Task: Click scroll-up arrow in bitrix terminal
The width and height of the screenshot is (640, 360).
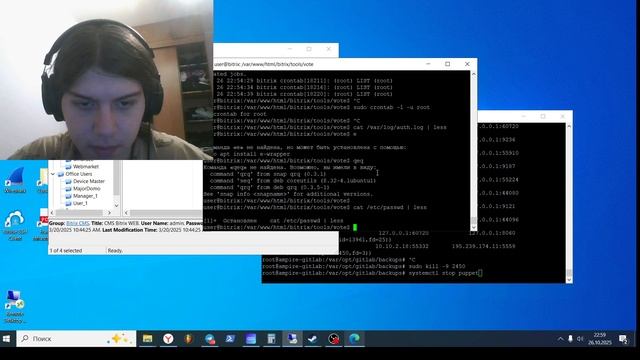Action: coord(473,74)
